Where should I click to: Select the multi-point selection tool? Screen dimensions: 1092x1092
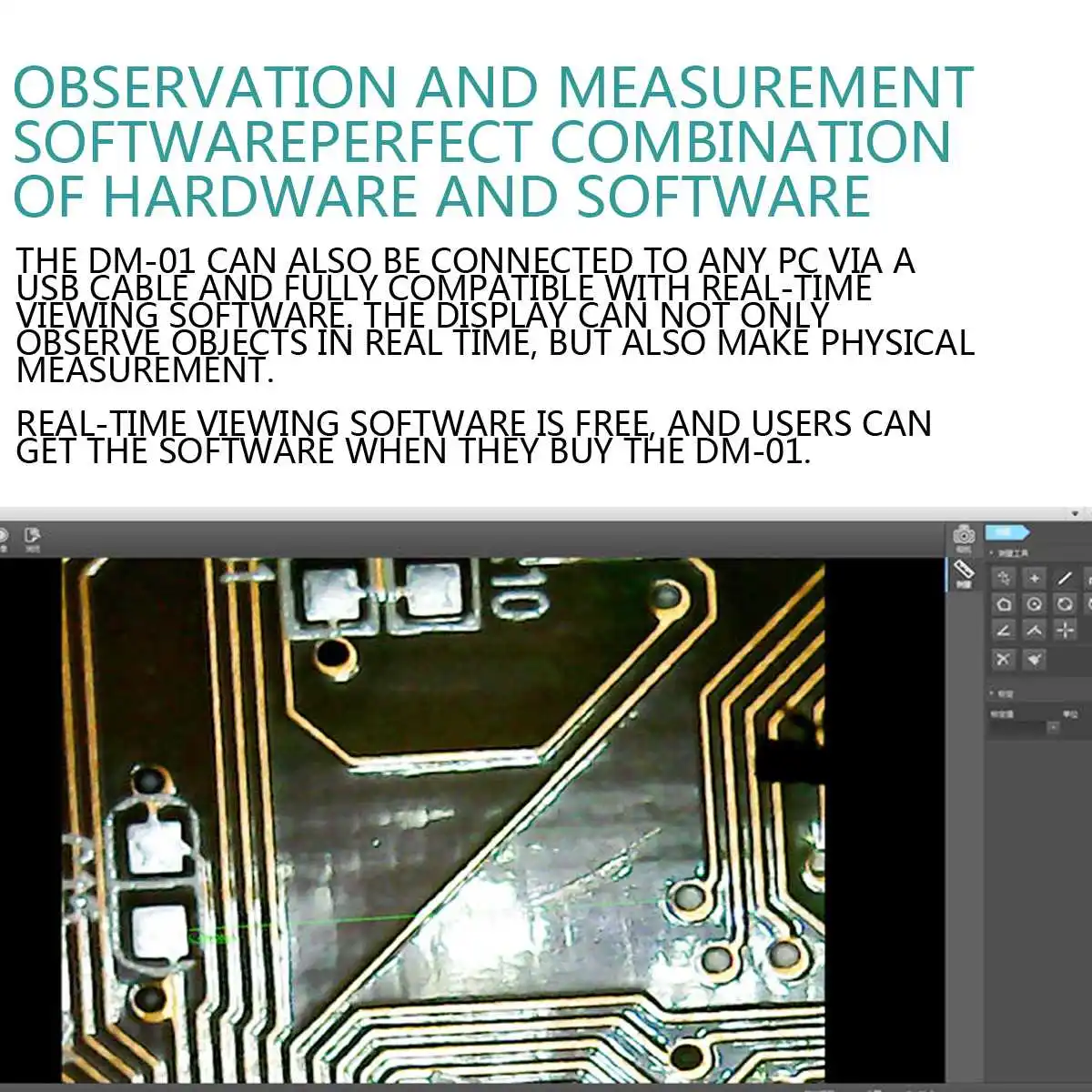pyautogui.click(x=1004, y=578)
